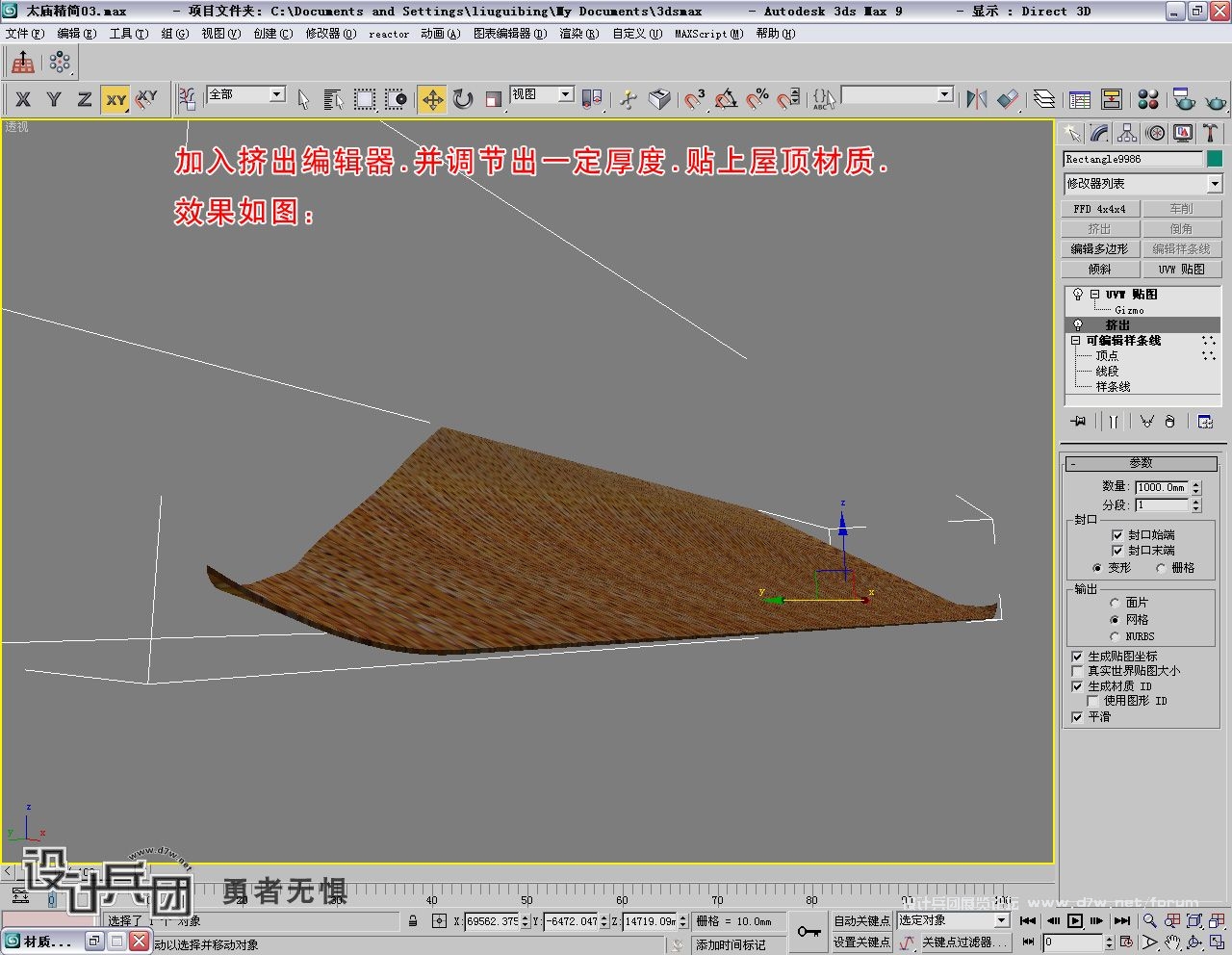The width and height of the screenshot is (1232, 955).
Task: Select 面片 output option
Action: click(x=1115, y=603)
